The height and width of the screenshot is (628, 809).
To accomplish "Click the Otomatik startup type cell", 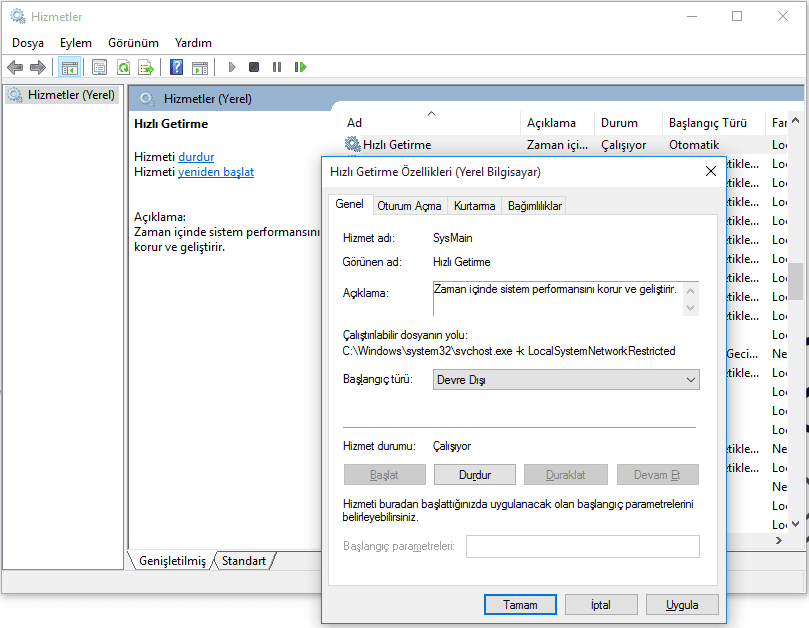I will pos(694,144).
